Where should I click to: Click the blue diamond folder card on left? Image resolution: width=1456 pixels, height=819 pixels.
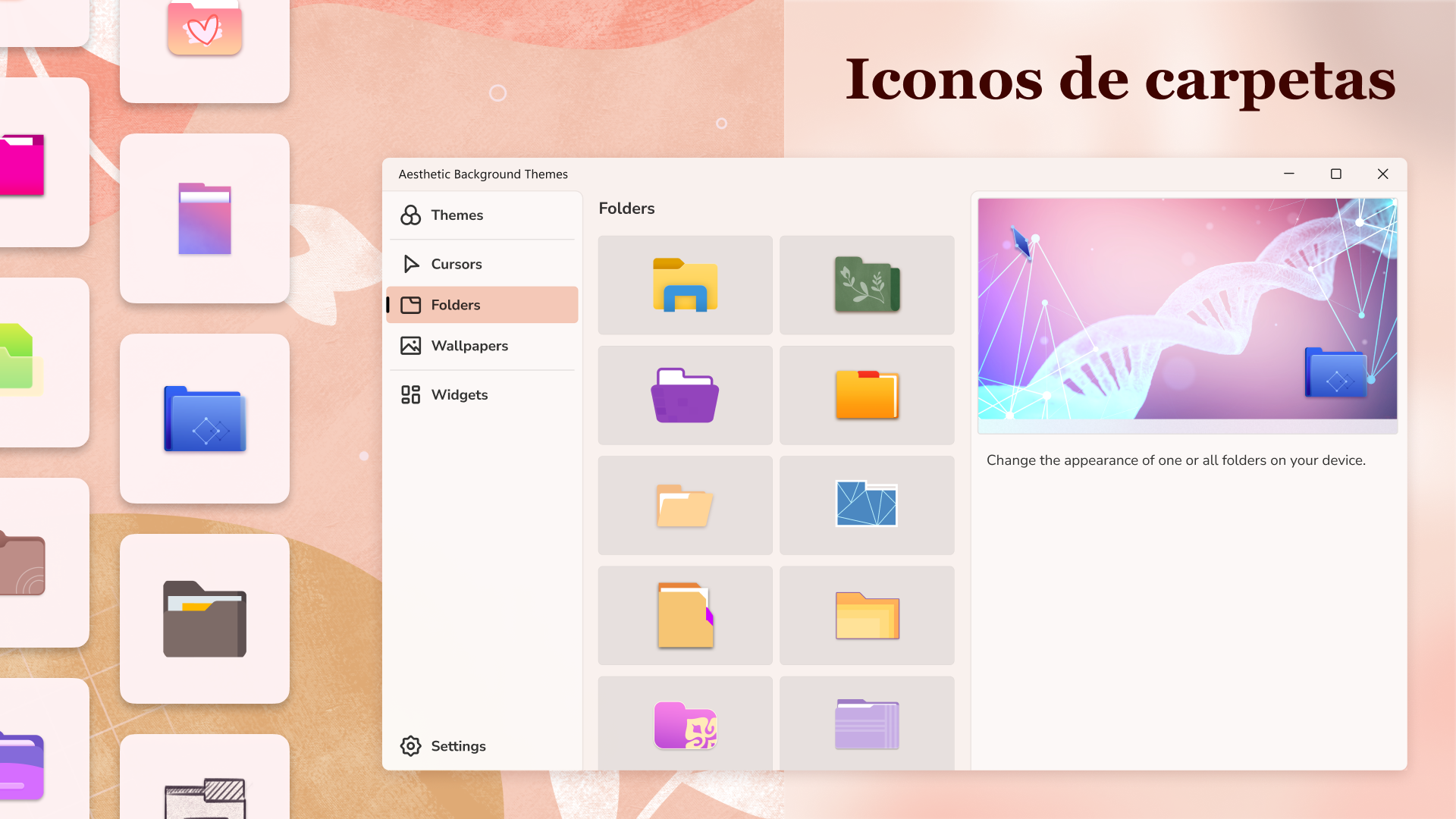coord(205,419)
